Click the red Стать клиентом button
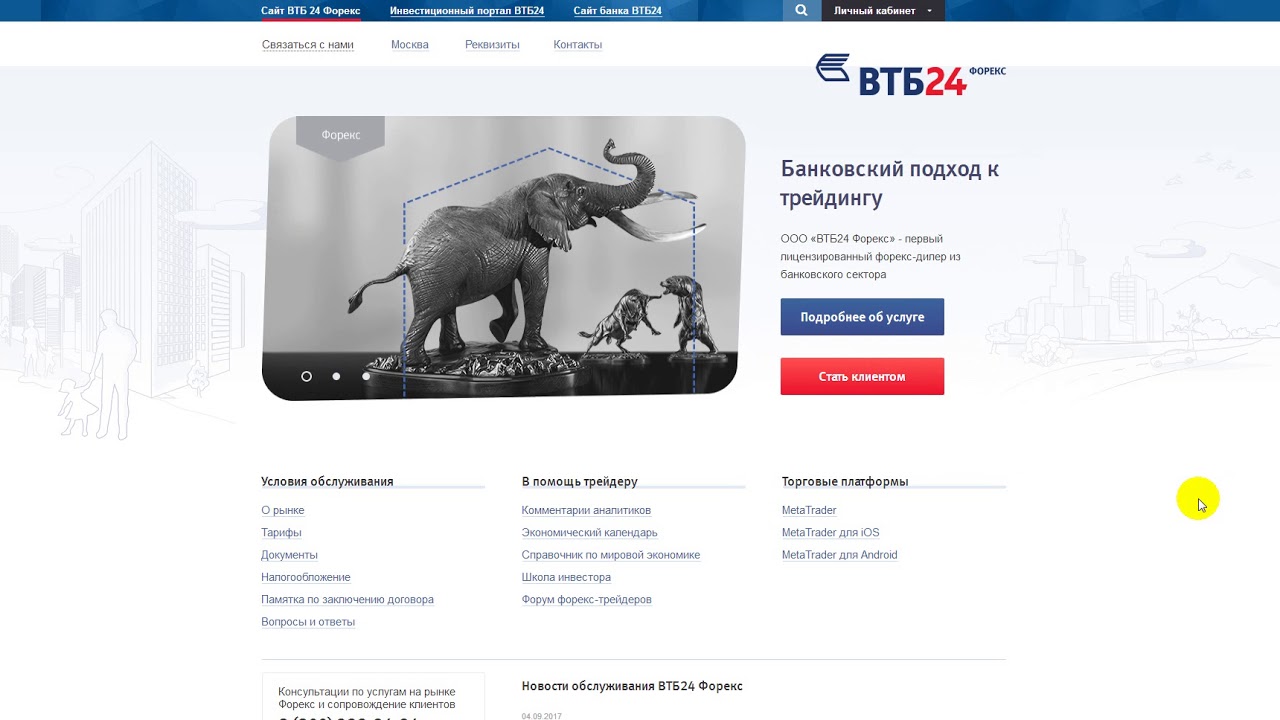 (862, 377)
